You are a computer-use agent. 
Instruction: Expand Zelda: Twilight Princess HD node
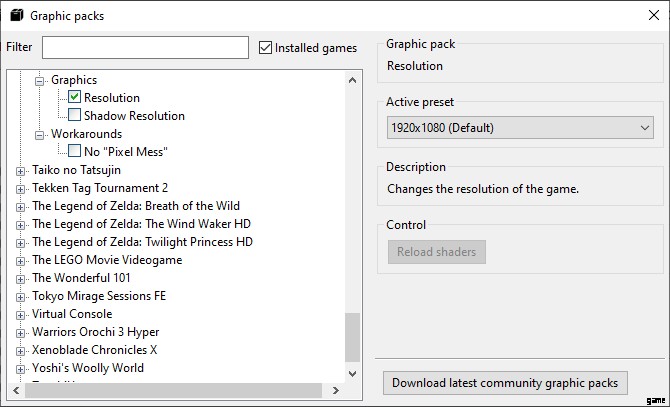point(20,243)
